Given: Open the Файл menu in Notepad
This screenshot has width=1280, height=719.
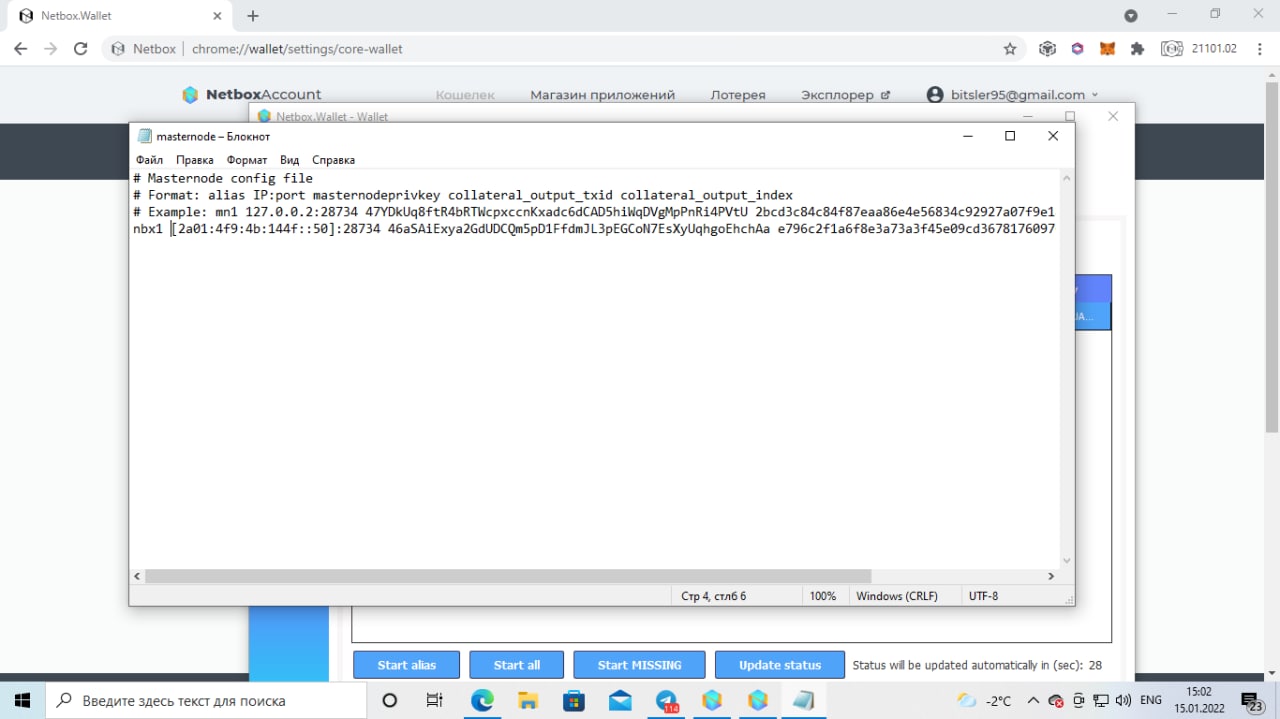Looking at the screenshot, I should [x=149, y=160].
